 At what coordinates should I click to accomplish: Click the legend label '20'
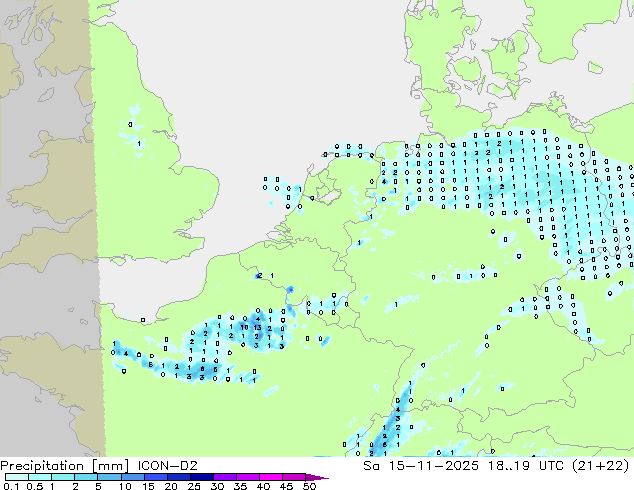point(171,486)
